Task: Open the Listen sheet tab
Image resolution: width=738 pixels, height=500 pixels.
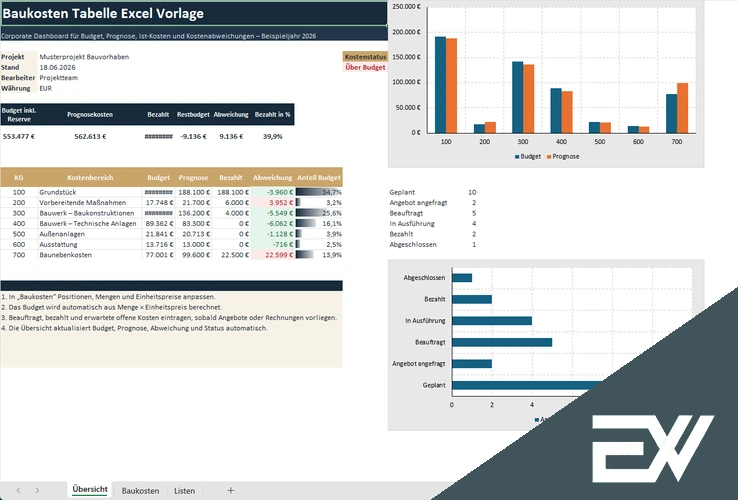Action: 184,491
